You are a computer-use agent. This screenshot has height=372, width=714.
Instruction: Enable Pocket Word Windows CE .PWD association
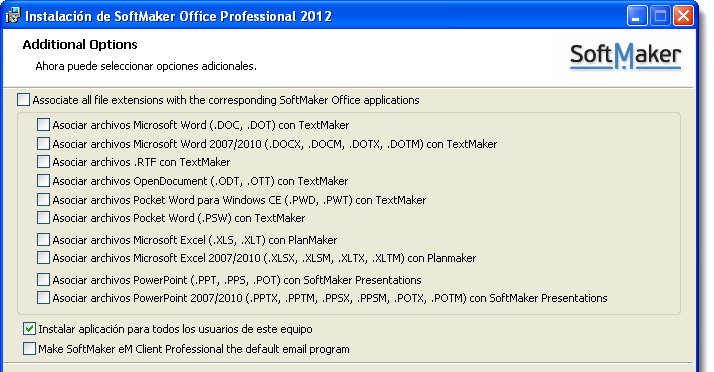43,199
